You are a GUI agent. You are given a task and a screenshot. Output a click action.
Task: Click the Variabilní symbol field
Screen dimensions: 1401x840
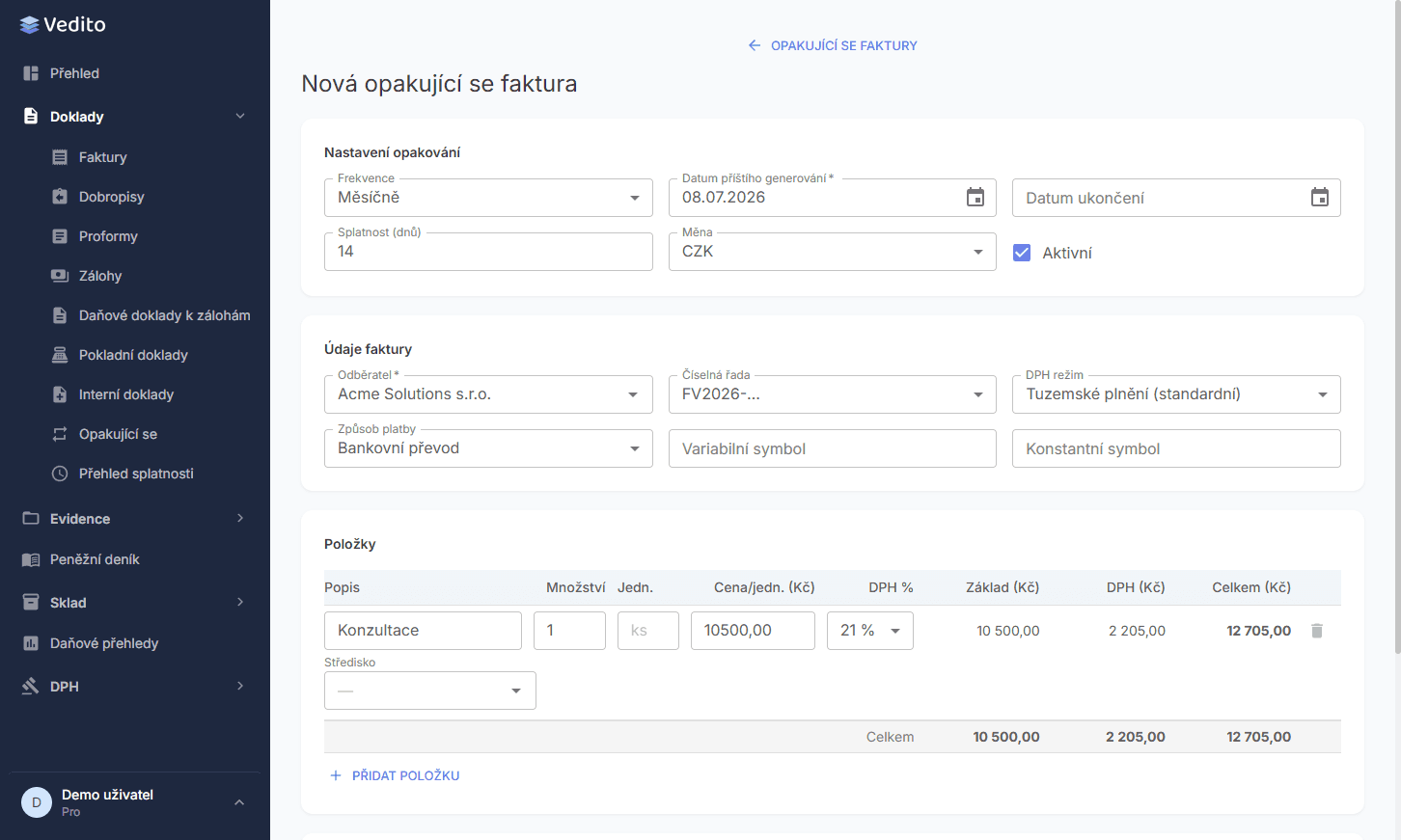pyautogui.click(x=833, y=448)
